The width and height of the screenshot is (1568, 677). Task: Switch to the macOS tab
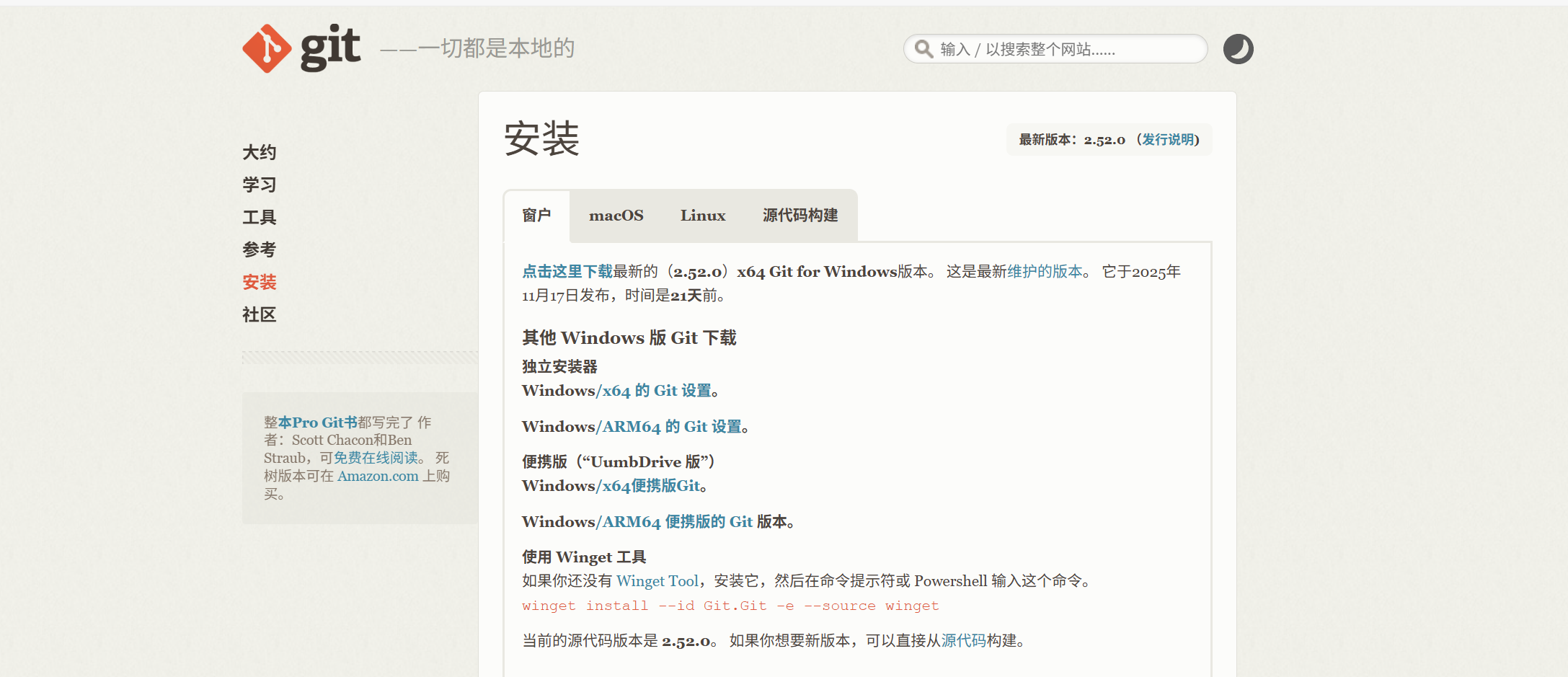616,216
